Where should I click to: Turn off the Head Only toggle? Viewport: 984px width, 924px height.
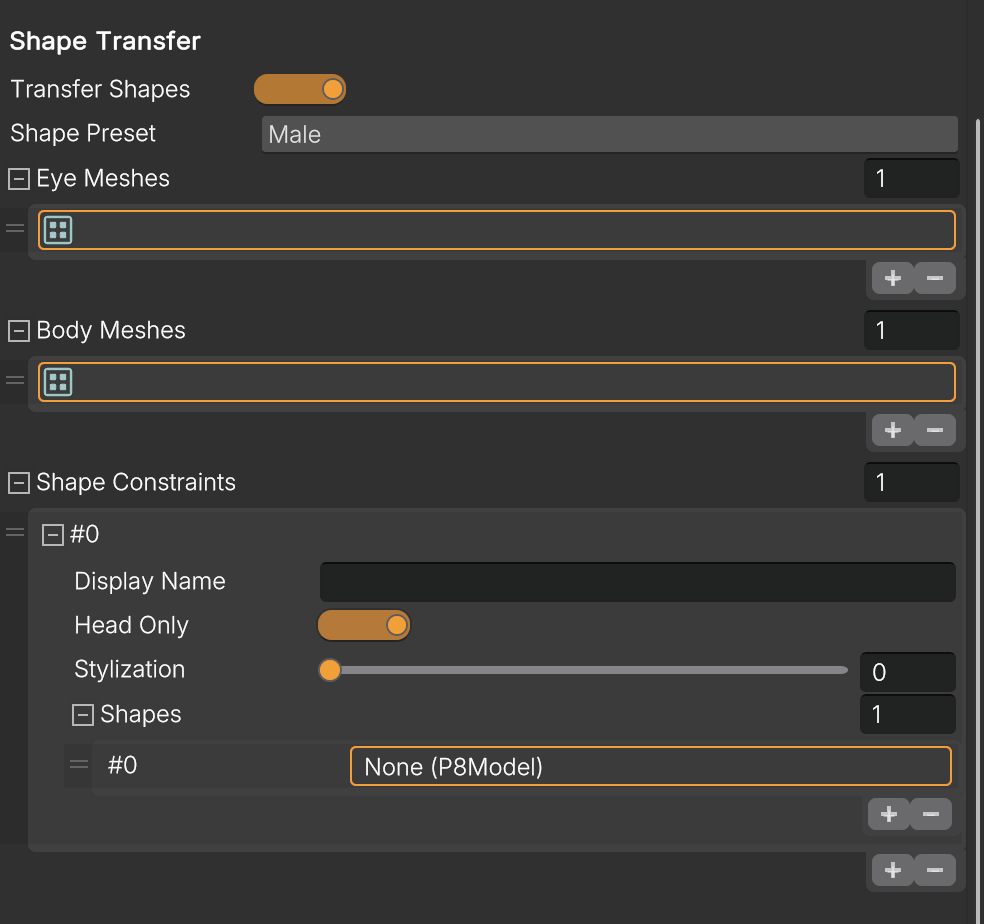(364, 625)
